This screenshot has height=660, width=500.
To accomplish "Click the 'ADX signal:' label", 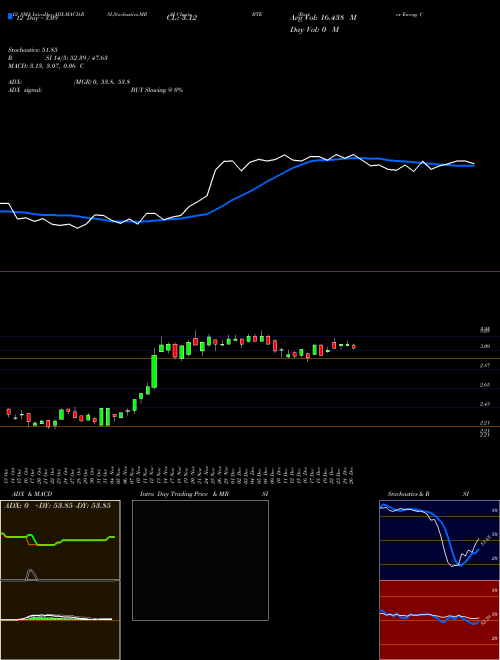I will 25,90.
